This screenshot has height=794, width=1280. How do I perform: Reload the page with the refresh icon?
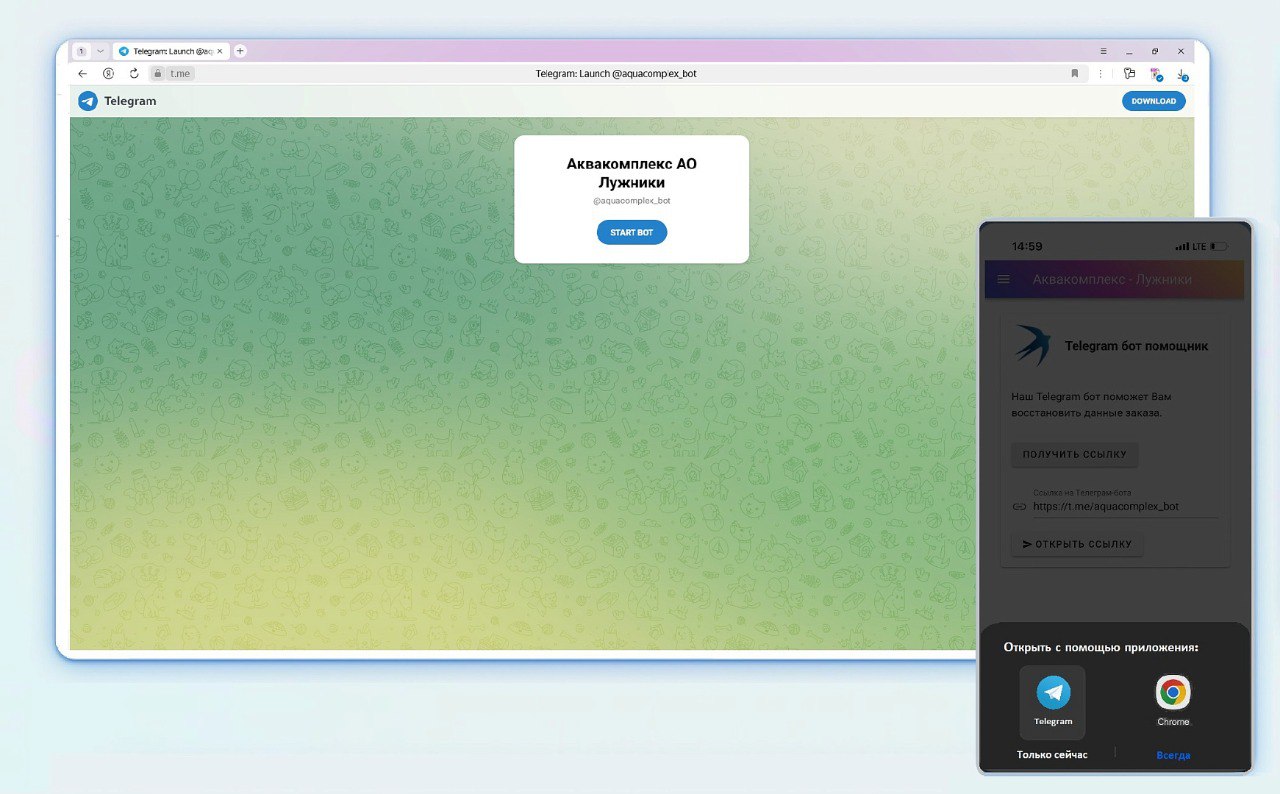pos(134,73)
